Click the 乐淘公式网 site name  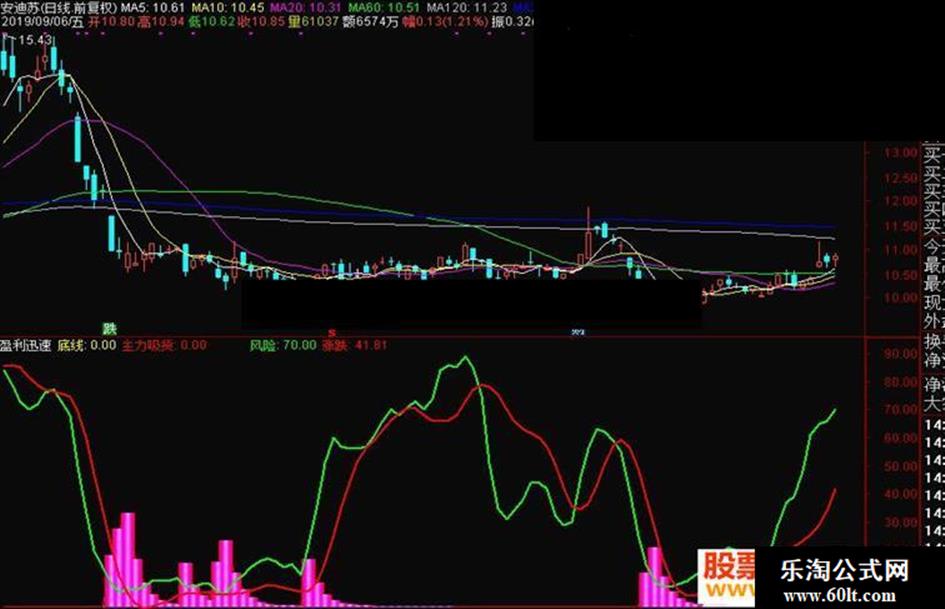click(x=844, y=570)
